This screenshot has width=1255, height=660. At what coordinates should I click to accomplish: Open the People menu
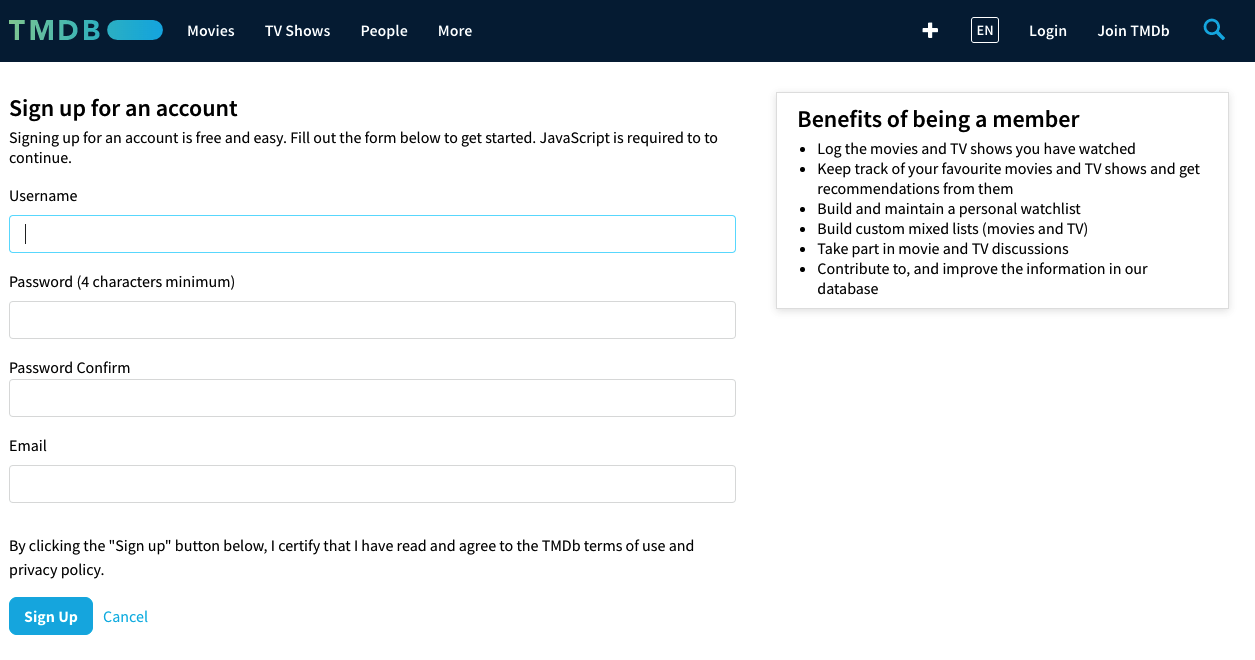(x=384, y=31)
